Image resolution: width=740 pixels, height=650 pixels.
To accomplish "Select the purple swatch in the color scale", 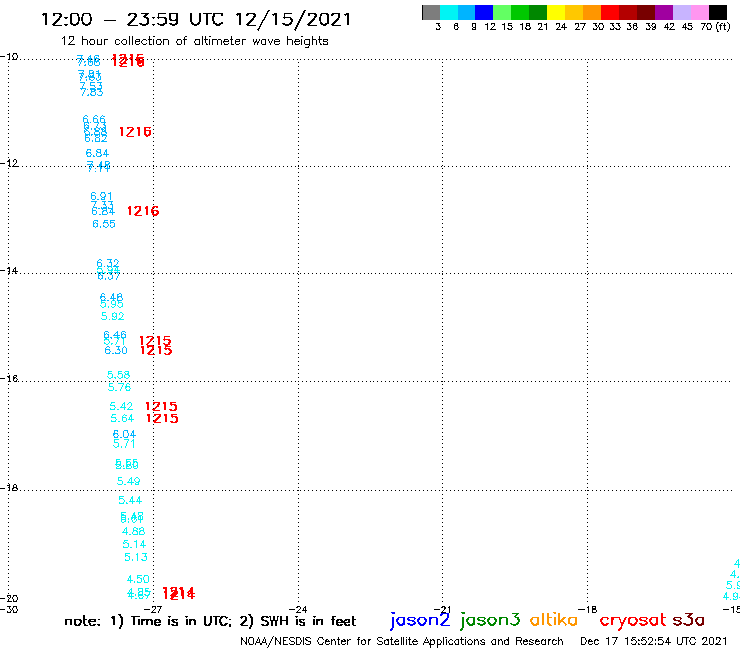I will point(664,12).
